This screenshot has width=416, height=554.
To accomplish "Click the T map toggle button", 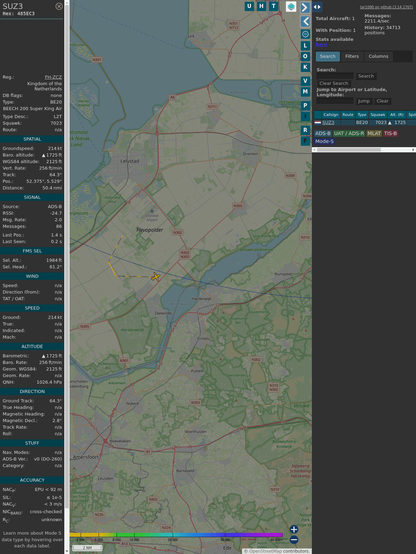I will click(273, 6).
